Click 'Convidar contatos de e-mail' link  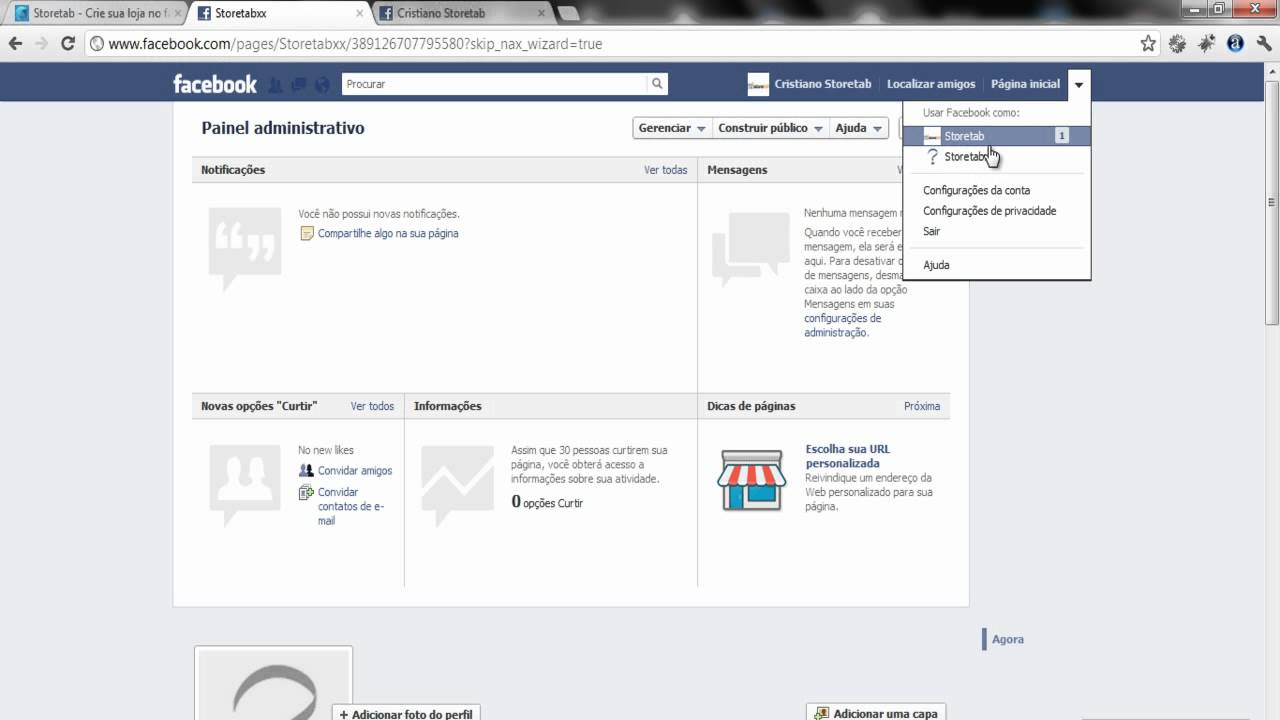[351, 506]
